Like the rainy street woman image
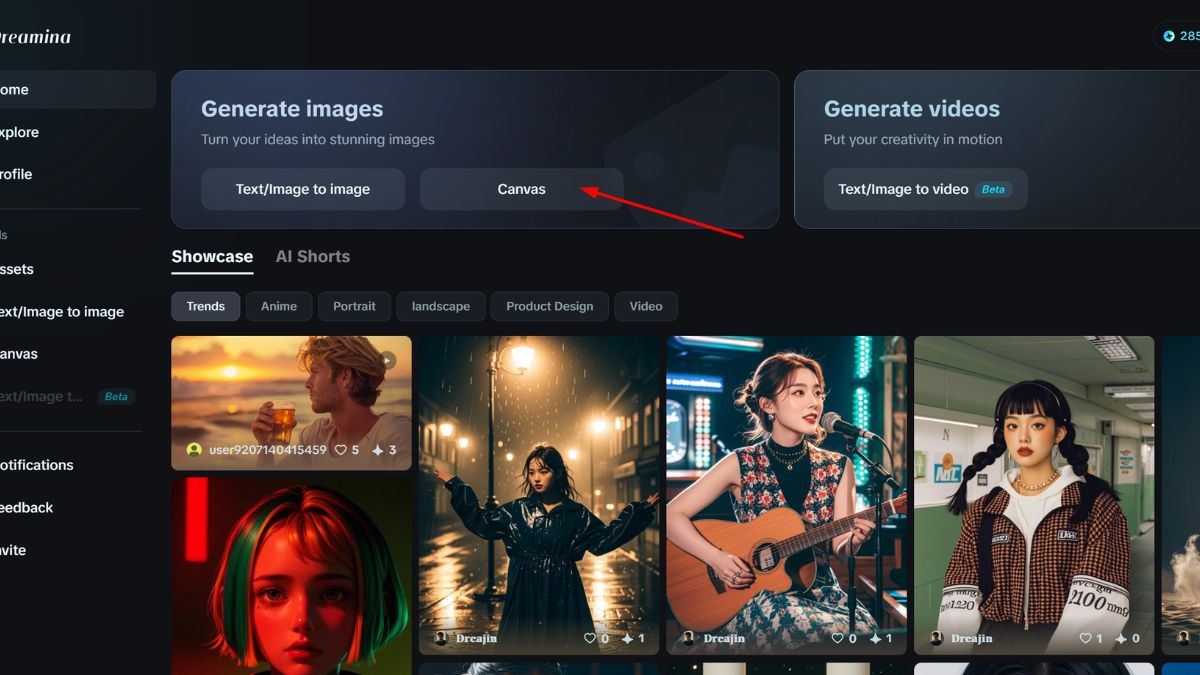The image size is (1200, 675). coord(590,638)
